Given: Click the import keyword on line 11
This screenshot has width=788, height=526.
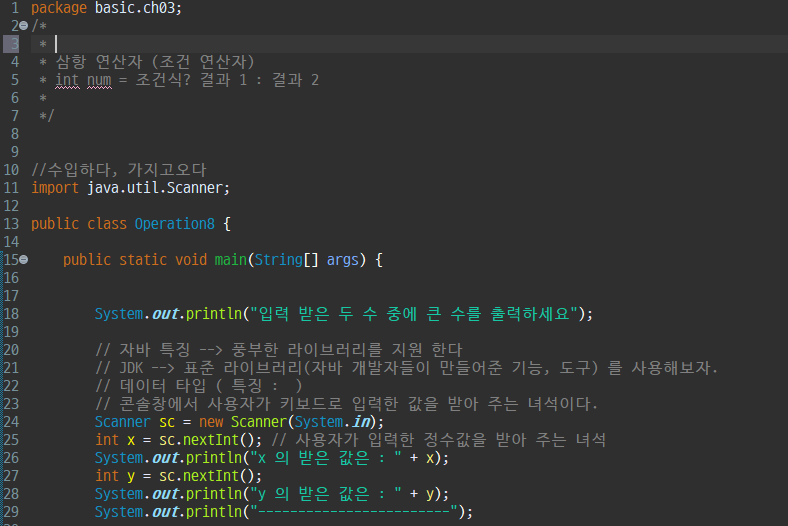Looking at the screenshot, I should [55, 188].
